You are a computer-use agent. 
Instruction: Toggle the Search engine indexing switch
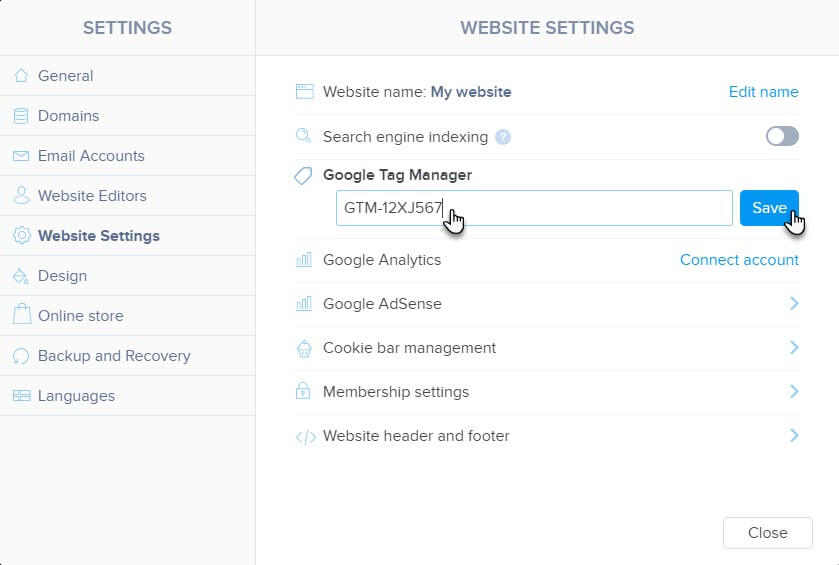point(782,136)
